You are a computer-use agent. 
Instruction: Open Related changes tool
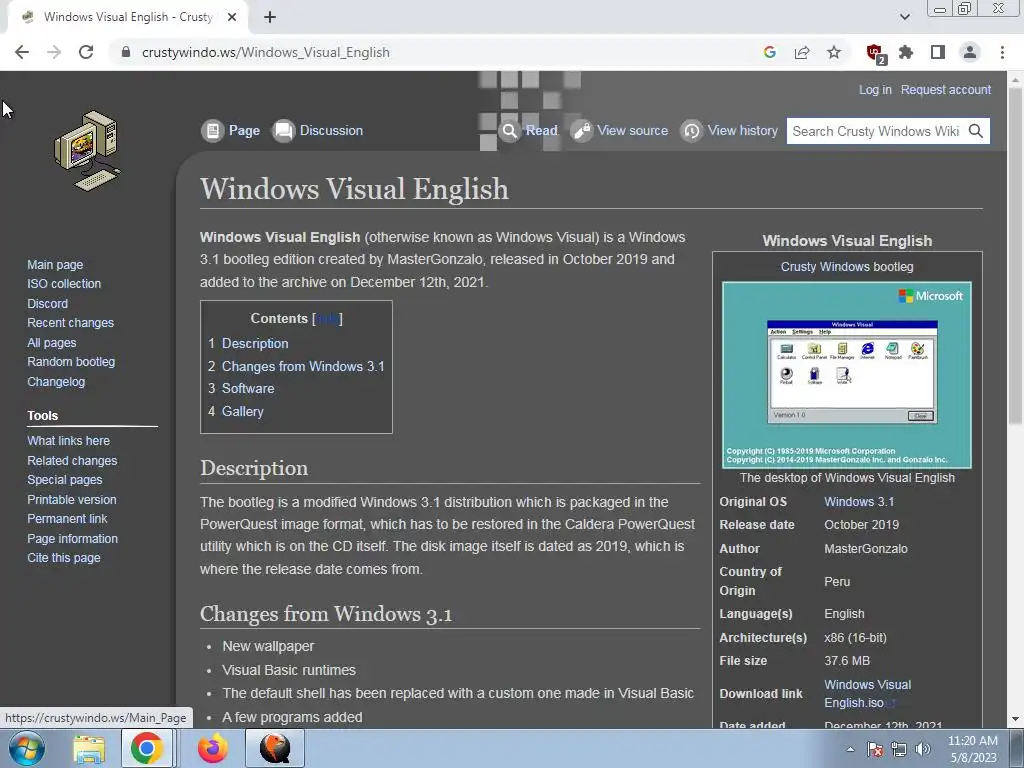click(72, 460)
